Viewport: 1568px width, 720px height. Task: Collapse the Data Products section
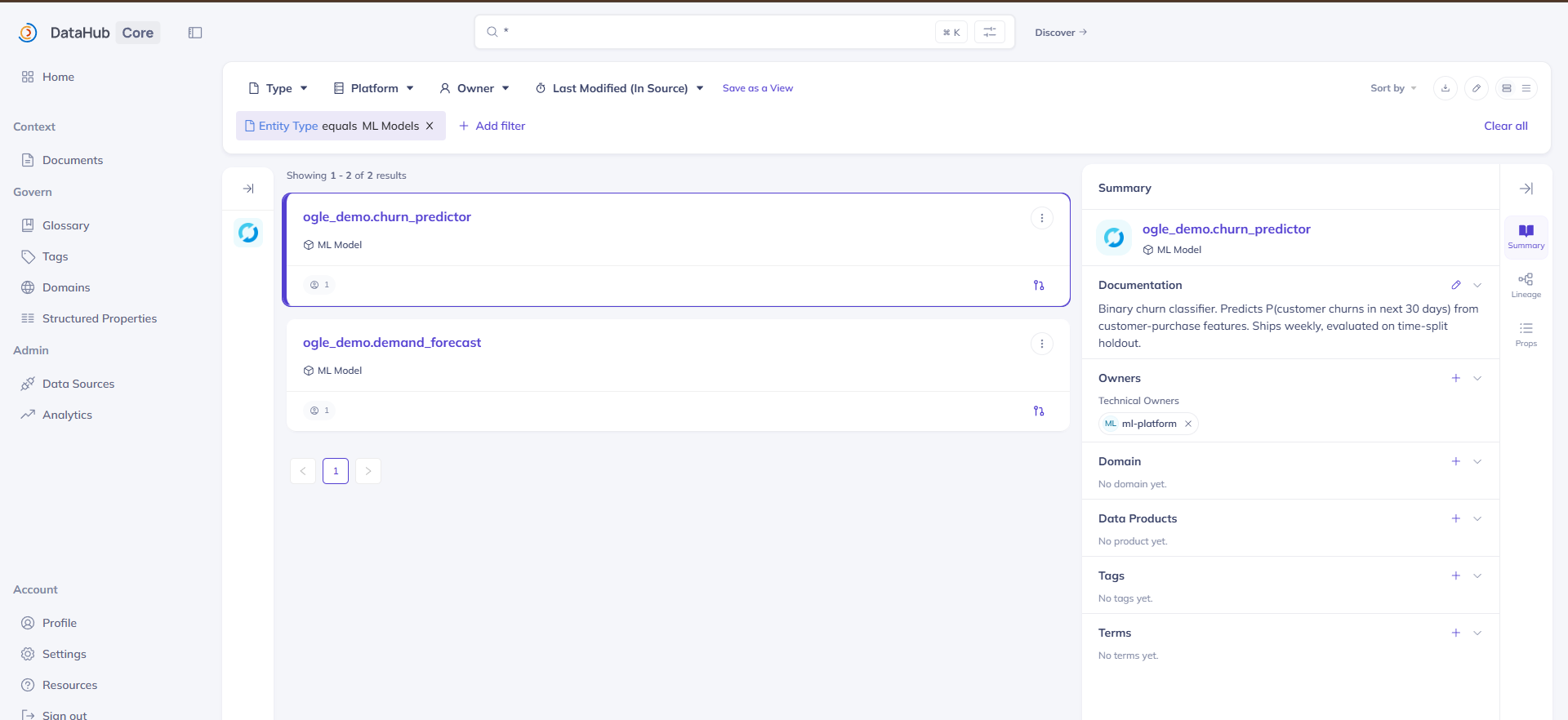1477,518
